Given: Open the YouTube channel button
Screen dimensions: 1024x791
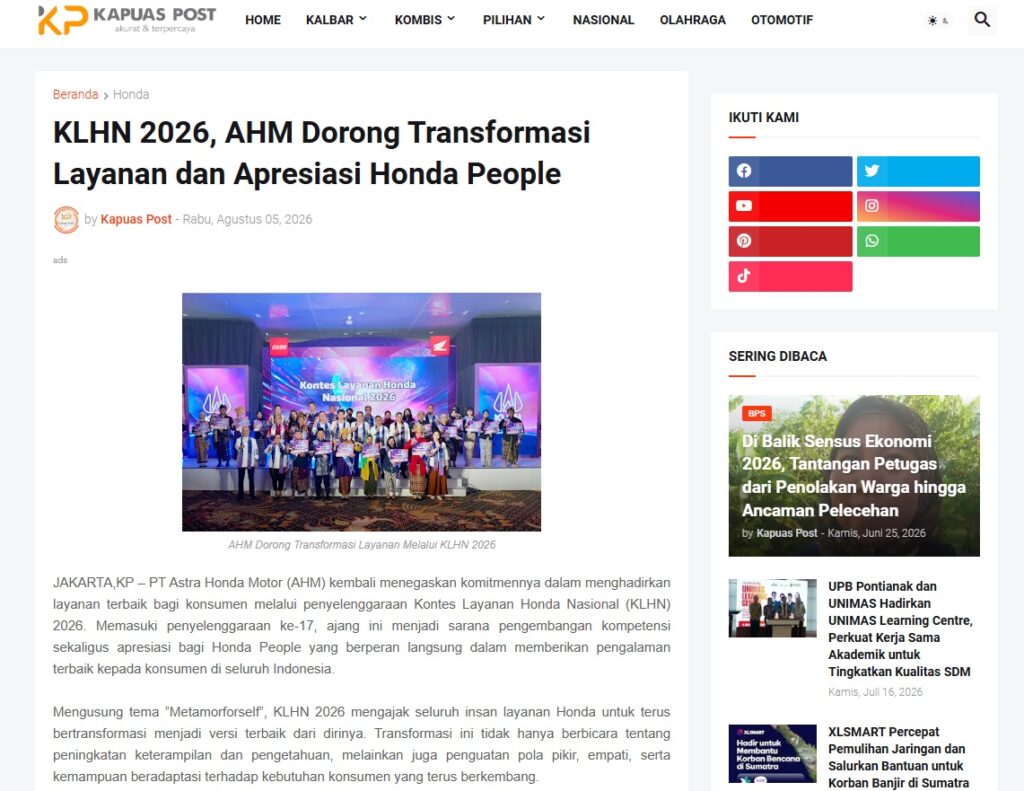Looking at the screenshot, I should 790,206.
